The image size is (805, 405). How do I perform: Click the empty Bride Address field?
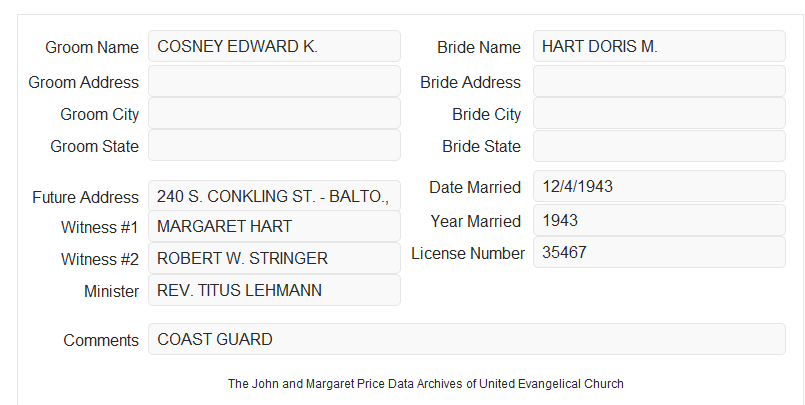tap(659, 81)
